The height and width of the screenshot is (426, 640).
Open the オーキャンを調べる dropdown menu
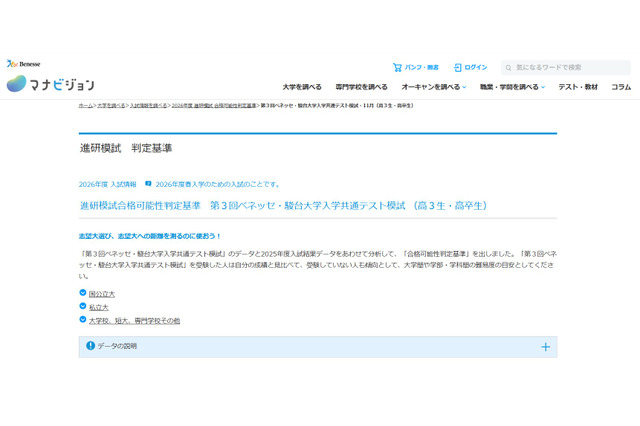point(433,87)
